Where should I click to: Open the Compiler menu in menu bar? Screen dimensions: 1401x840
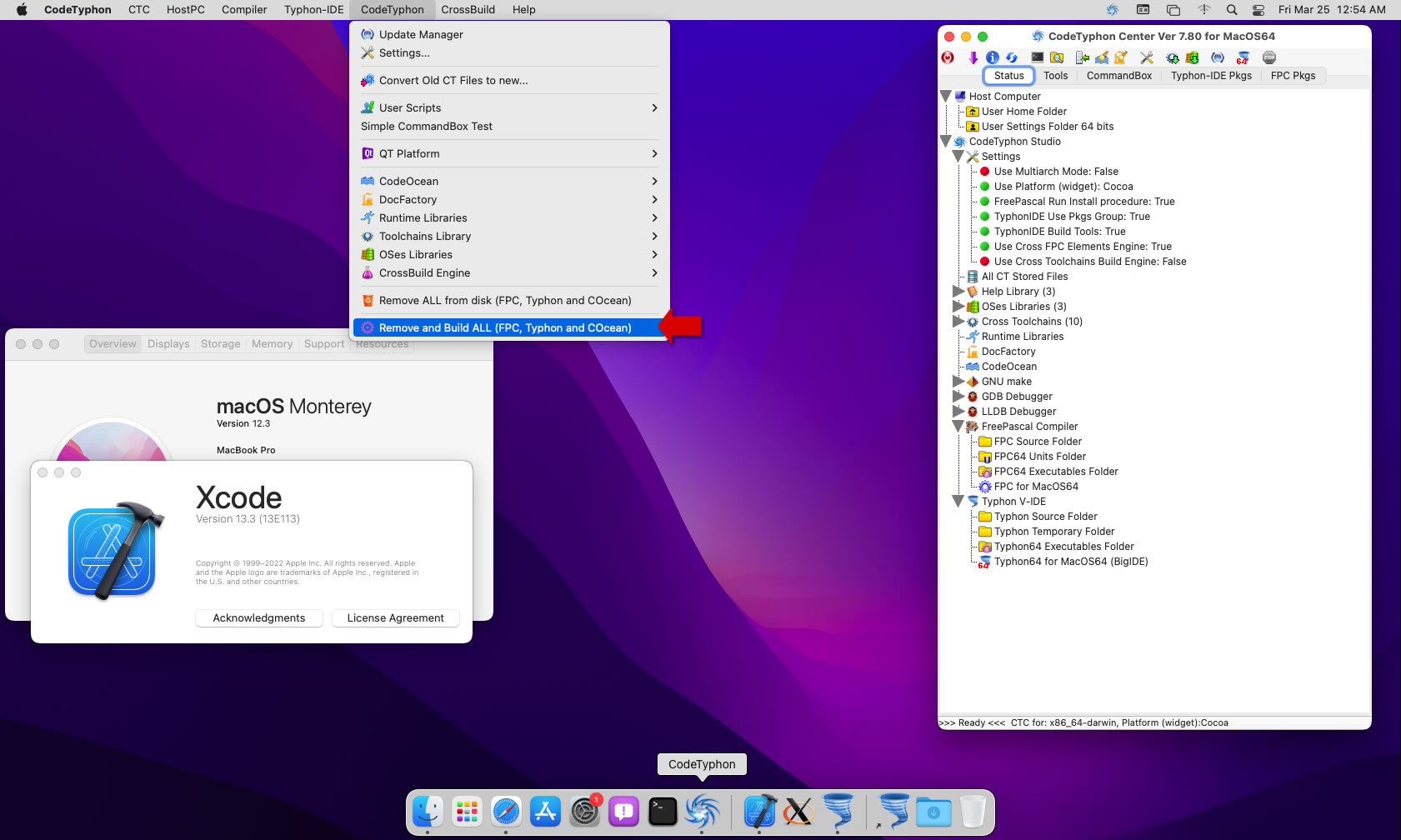pyautogui.click(x=244, y=10)
